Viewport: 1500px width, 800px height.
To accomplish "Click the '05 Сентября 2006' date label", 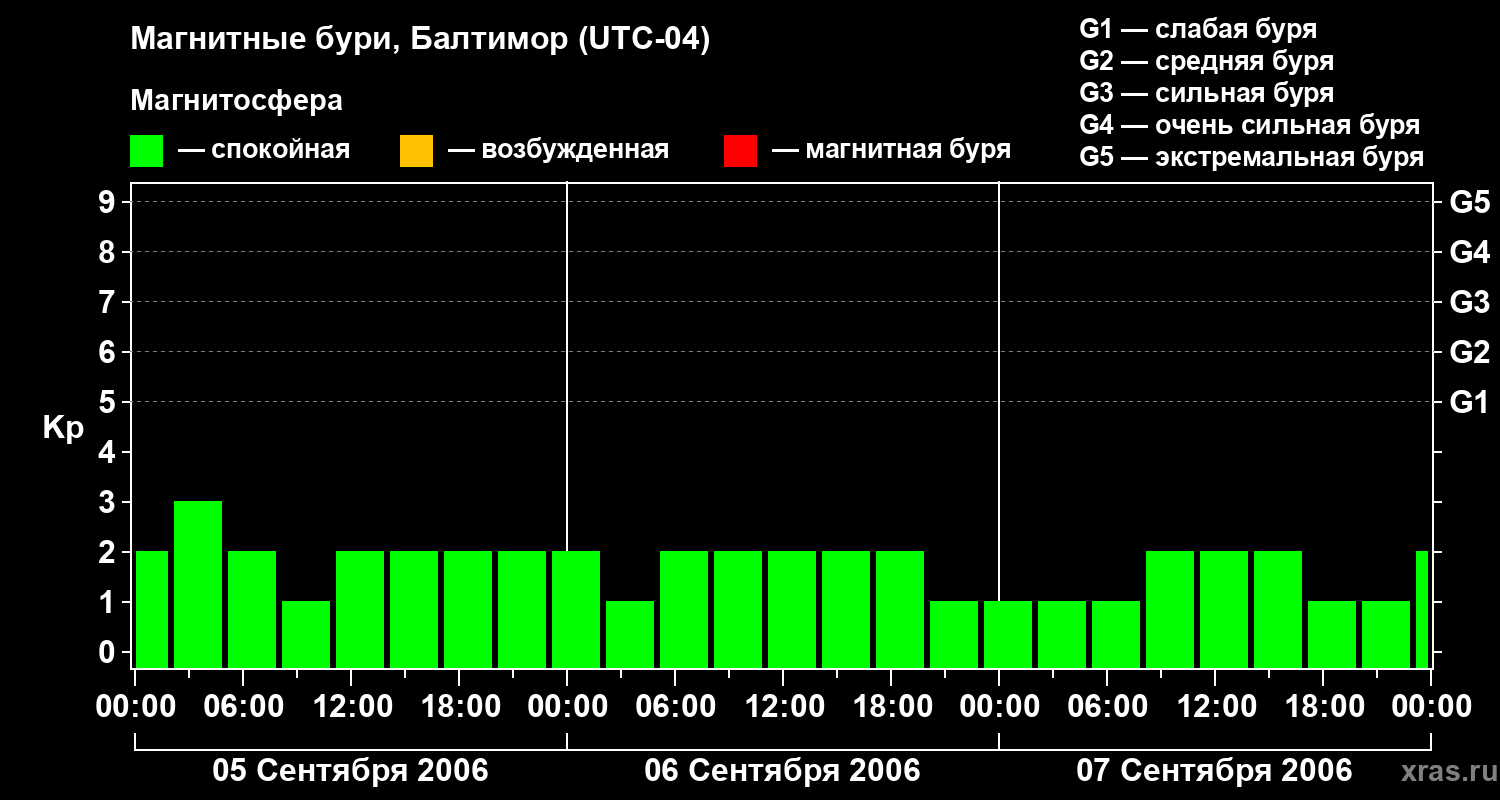I will tap(351, 771).
